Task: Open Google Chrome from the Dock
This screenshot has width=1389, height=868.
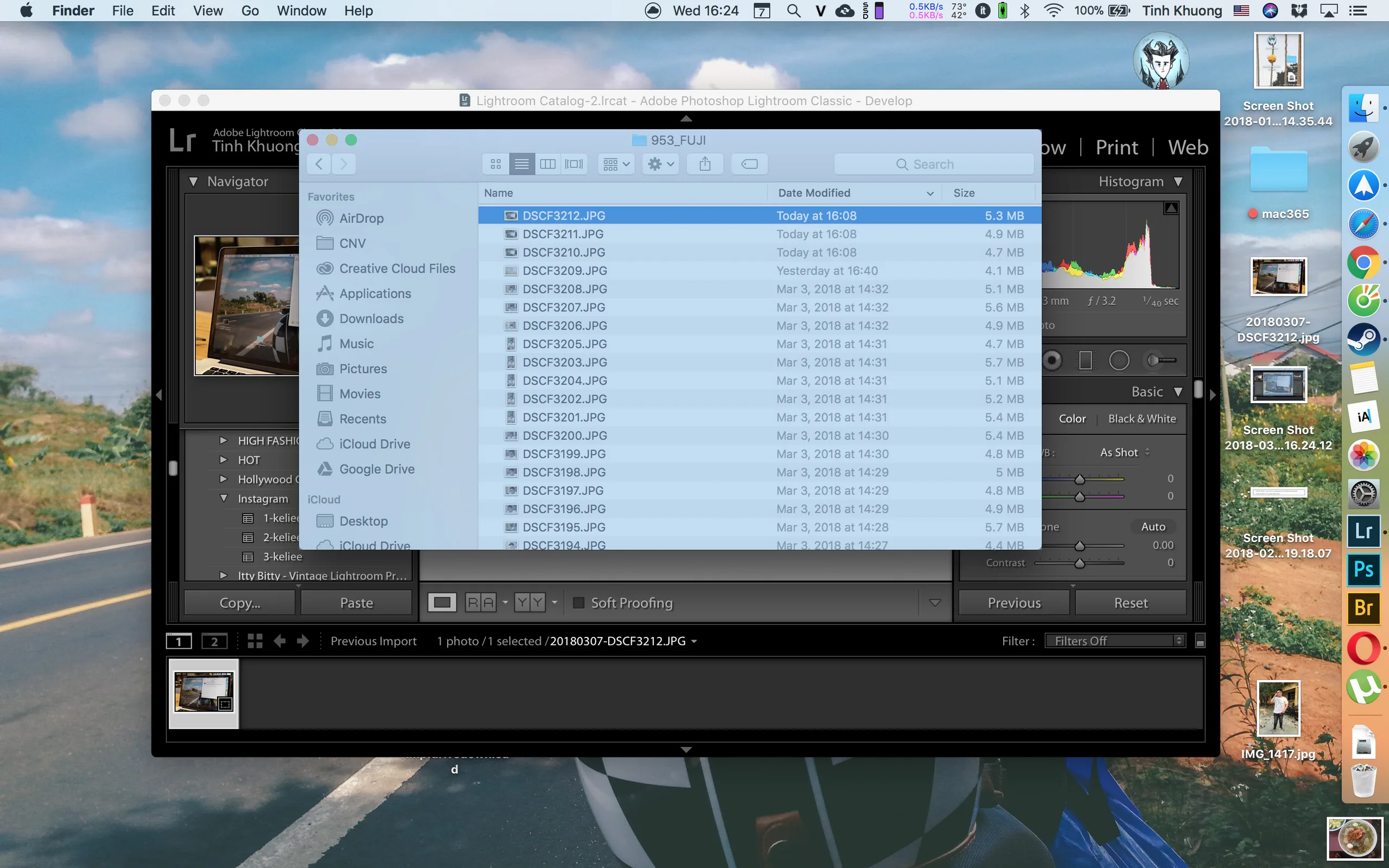Action: (1363, 263)
